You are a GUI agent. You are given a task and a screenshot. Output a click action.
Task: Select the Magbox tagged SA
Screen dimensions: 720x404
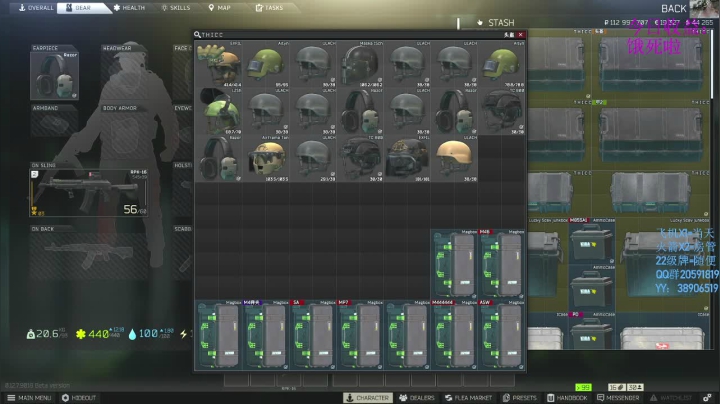tap(313, 335)
